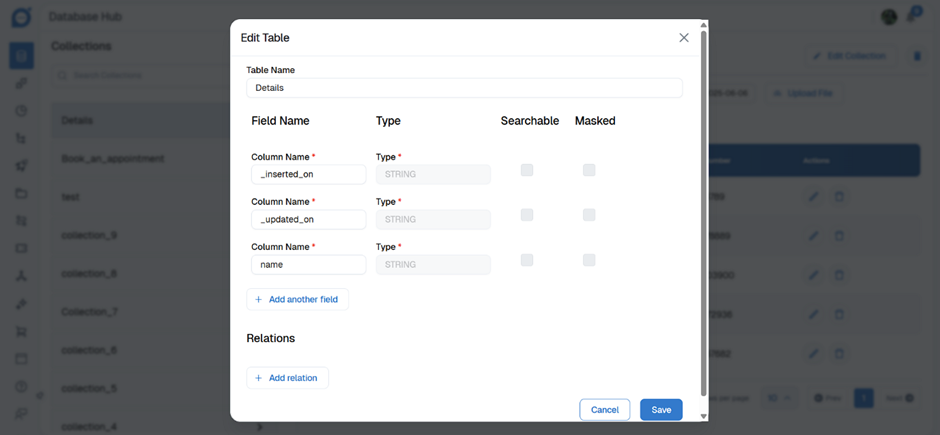Viewport: 940px width, 435px height.
Task: Open Type dropdown for name column
Action: click(433, 265)
